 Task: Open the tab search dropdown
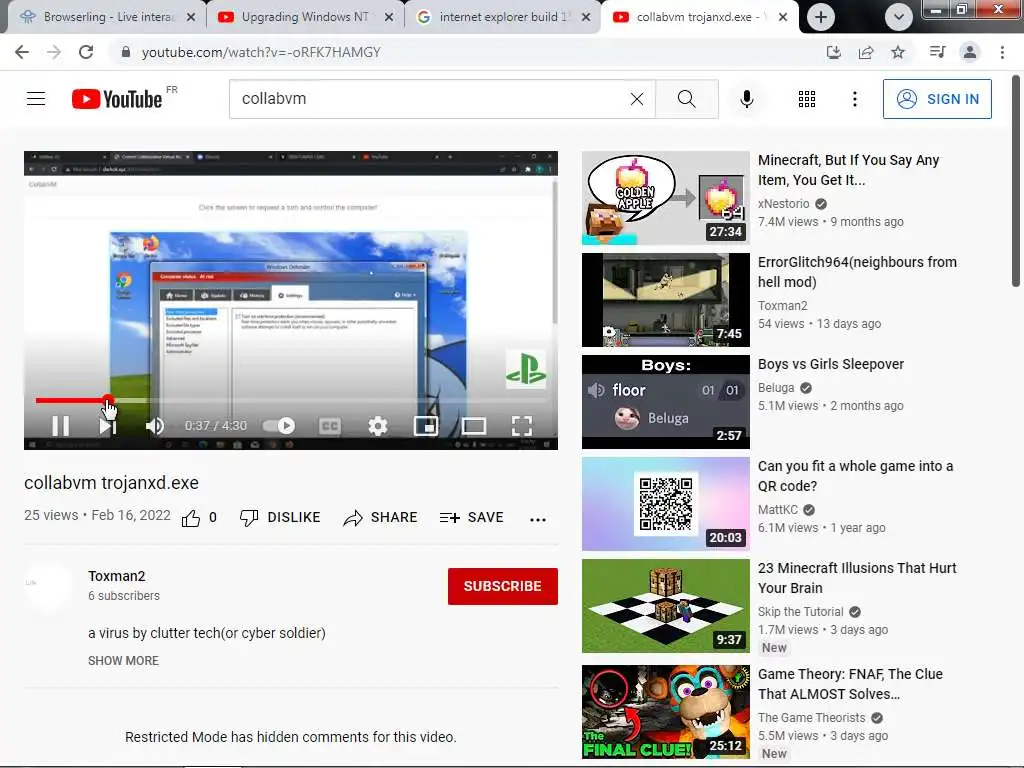[x=899, y=17]
